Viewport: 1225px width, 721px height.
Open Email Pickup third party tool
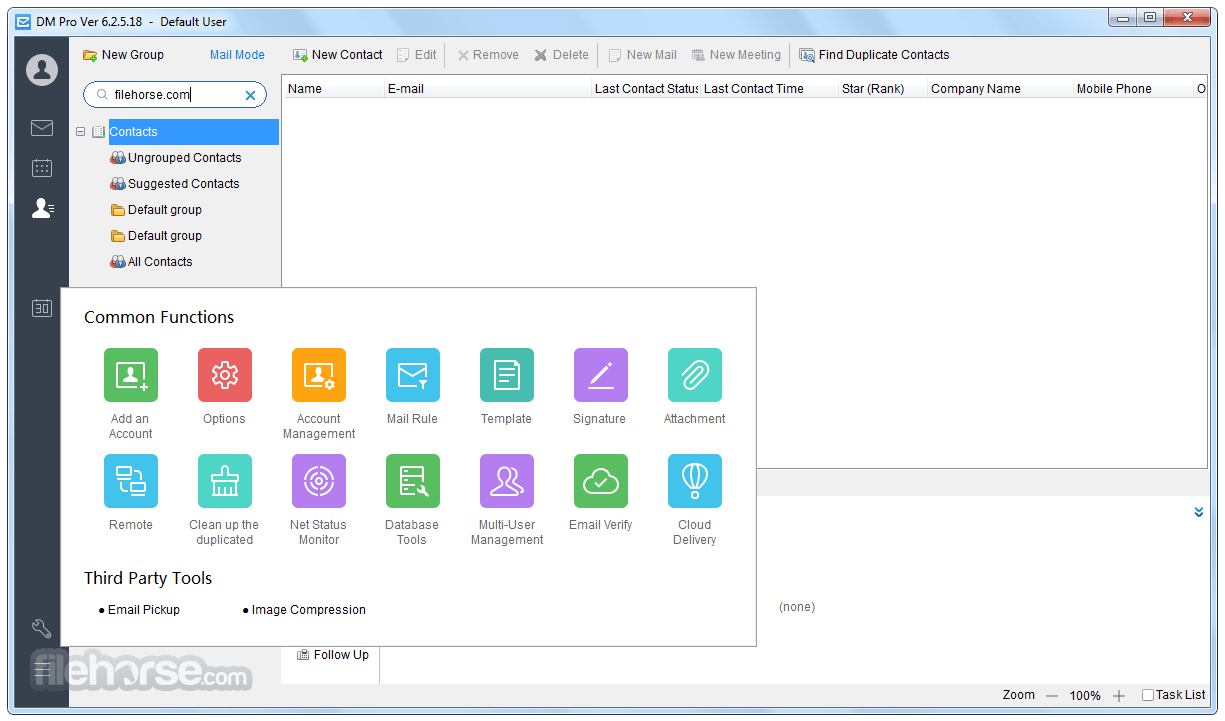144,610
